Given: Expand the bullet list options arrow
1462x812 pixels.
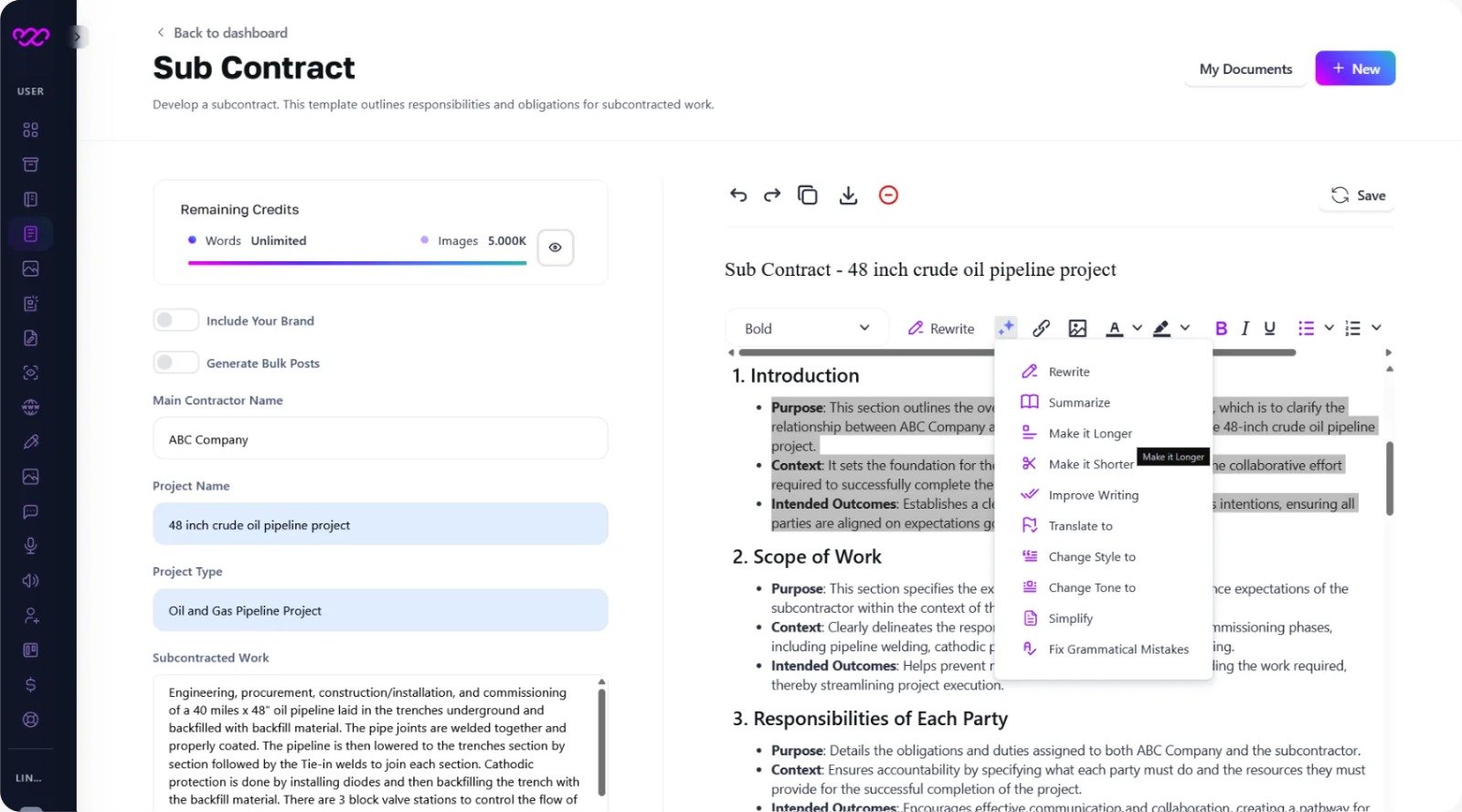Looking at the screenshot, I should [1329, 328].
